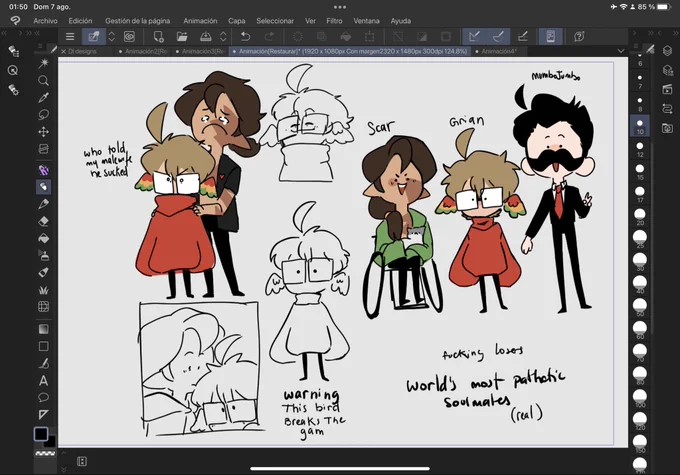This screenshot has height=475, width=680.
Task: Switch to the DI designs tab
Action: tap(82, 51)
